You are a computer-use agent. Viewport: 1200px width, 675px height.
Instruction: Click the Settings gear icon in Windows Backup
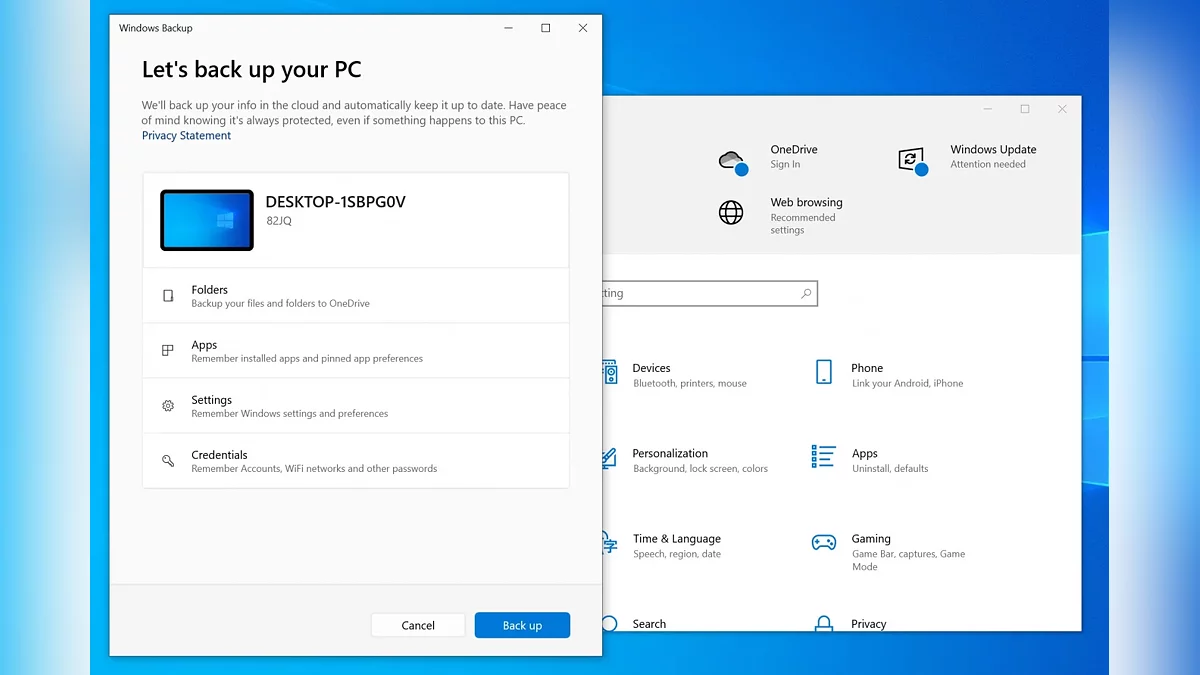[x=168, y=406]
